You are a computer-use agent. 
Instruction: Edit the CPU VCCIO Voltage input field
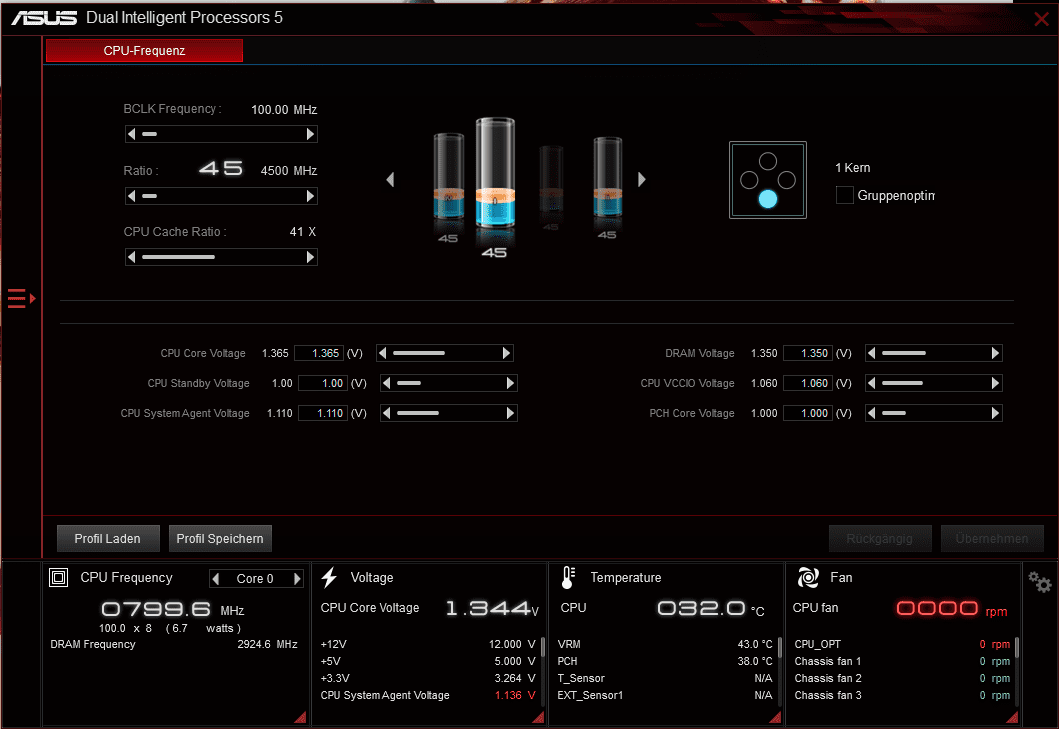coord(808,383)
